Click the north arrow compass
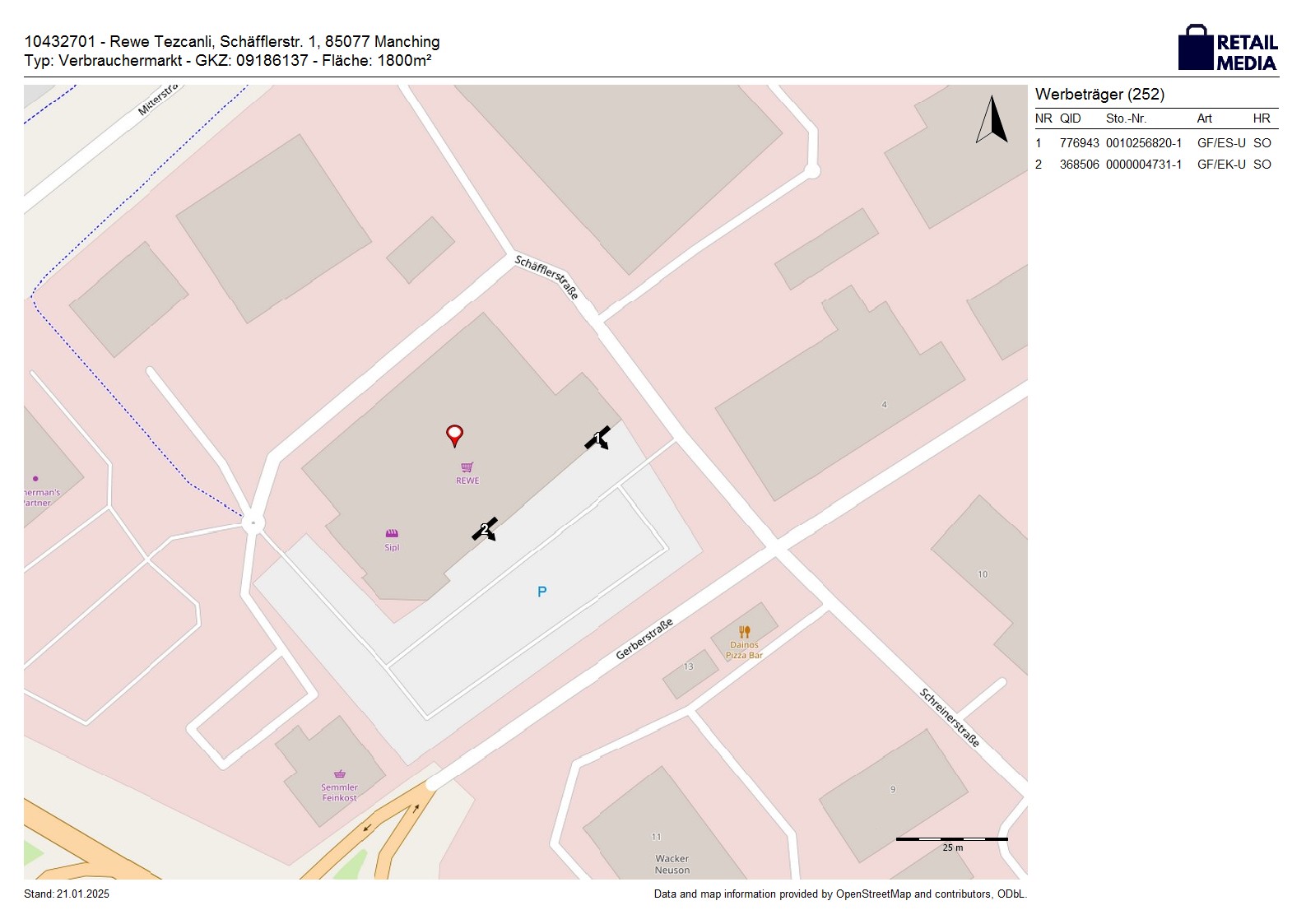Viewport: 1306px width, 924px height. pyautogui.click(x=992, y=120)
